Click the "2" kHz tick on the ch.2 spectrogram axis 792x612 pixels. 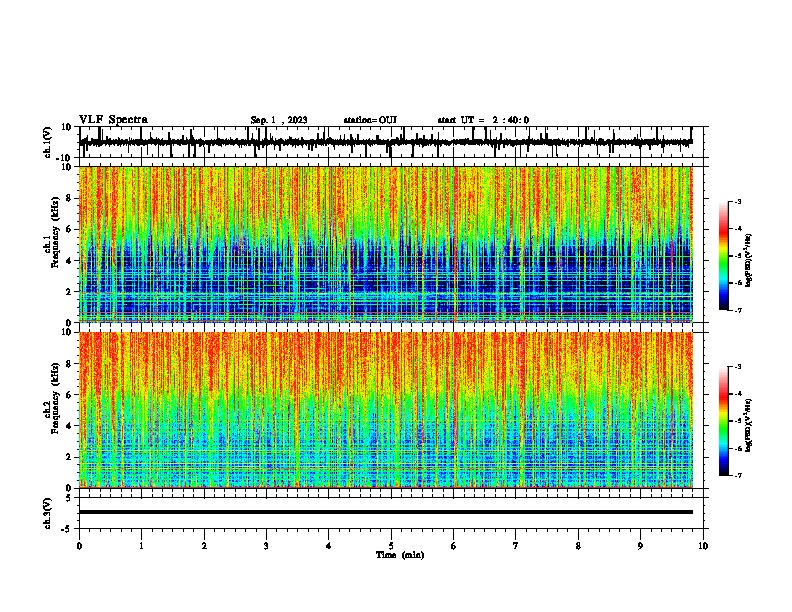[x=69, y=457]
